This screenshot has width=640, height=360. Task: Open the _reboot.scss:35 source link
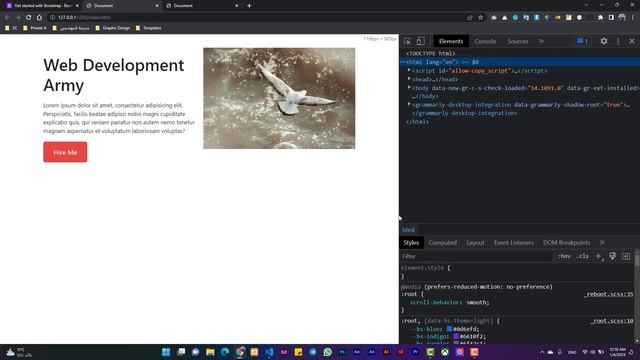[x=609, y=294]
